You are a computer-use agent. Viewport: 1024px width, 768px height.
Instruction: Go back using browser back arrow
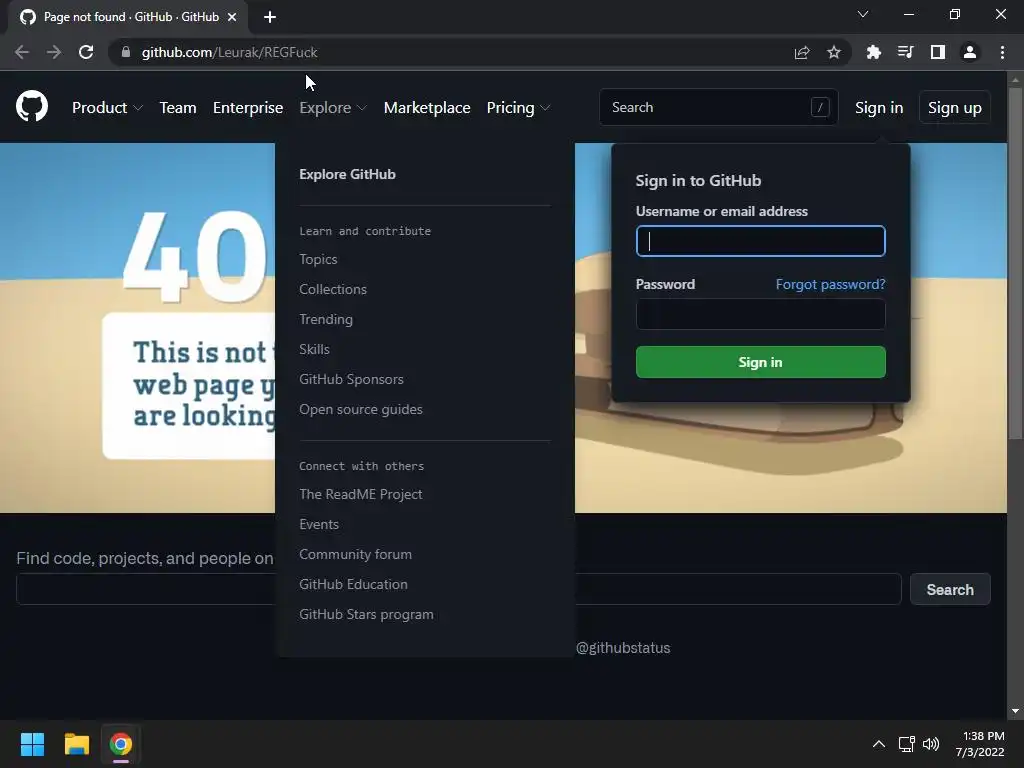click(x=22, y=52)
